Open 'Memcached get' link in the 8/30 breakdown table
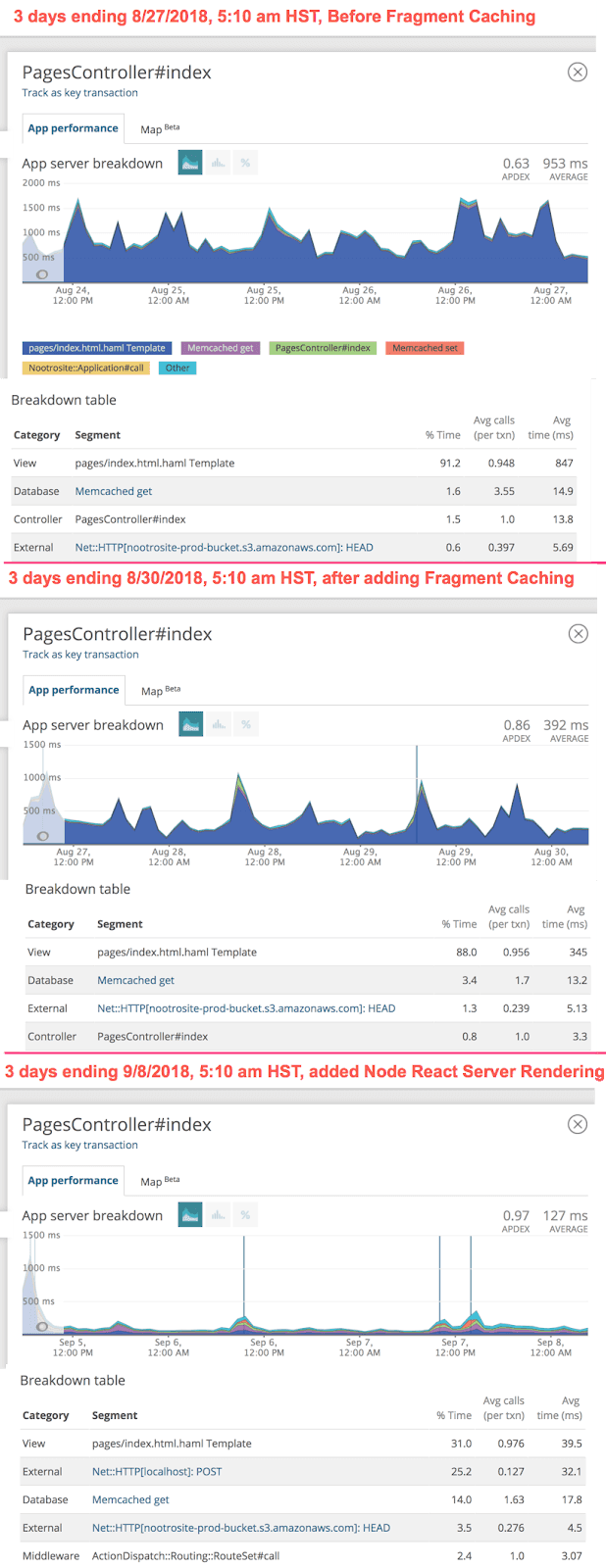This screenshot has height=1568, width=606. pos(135,980)
